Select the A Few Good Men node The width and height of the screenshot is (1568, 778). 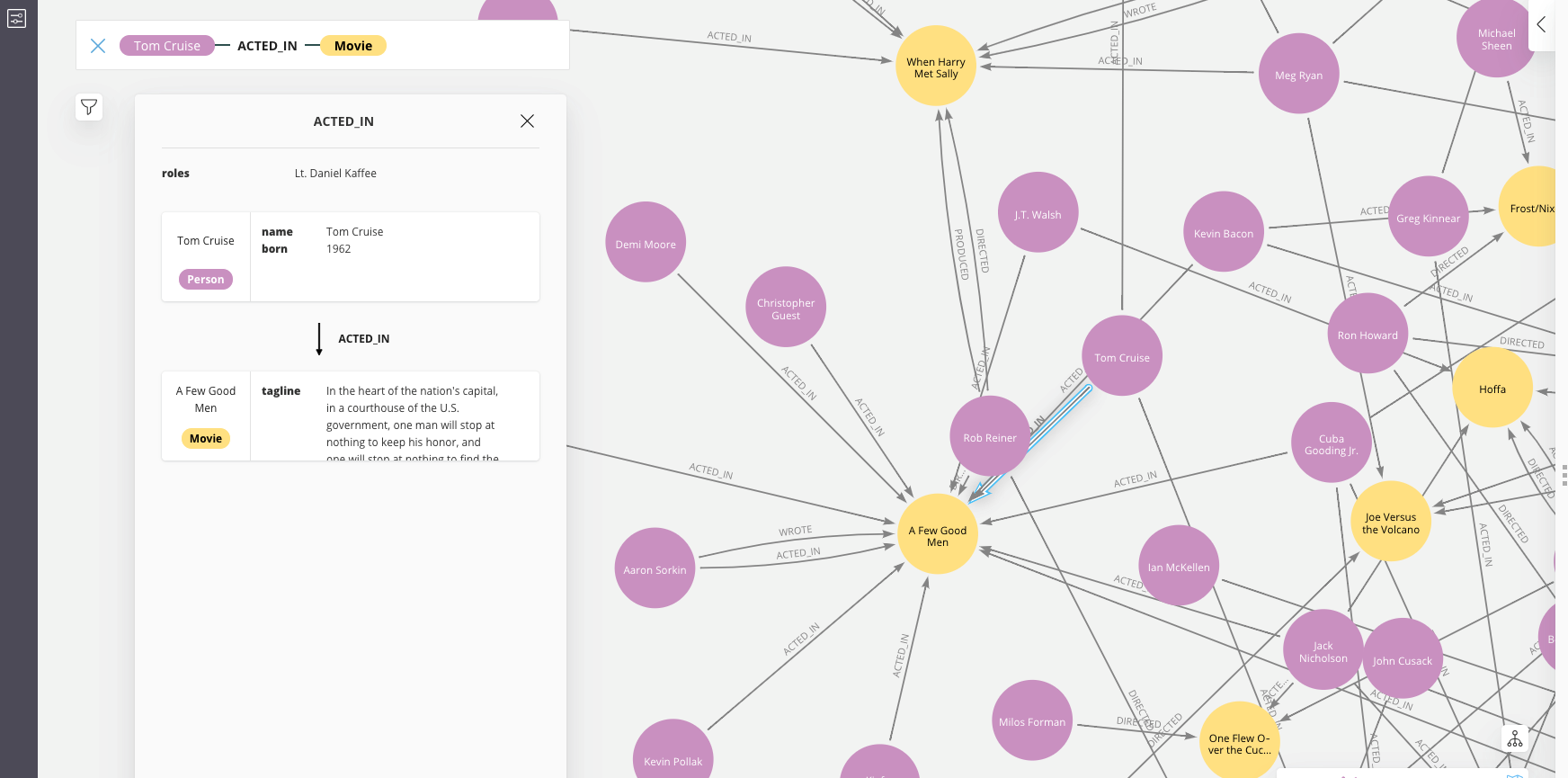(x=938, y=534)
